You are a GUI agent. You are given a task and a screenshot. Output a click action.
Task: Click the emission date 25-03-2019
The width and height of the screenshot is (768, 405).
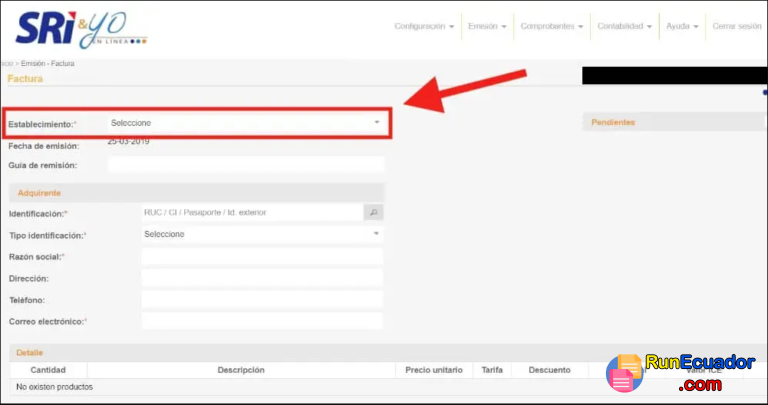129,142
